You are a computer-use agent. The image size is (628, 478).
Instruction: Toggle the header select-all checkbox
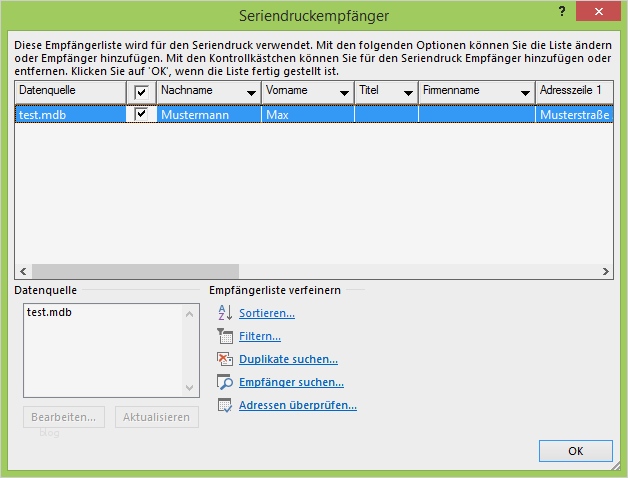[141, 92]
